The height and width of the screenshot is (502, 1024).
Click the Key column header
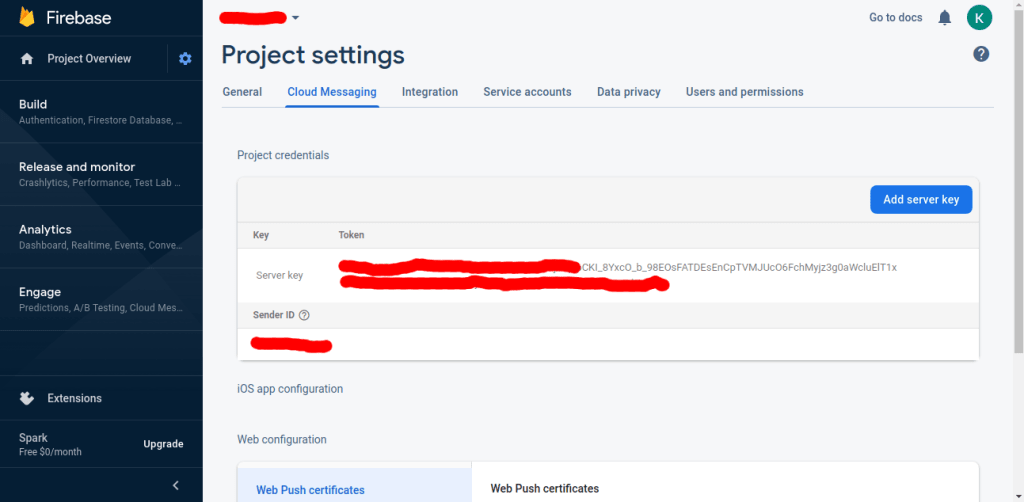point(261,235)
